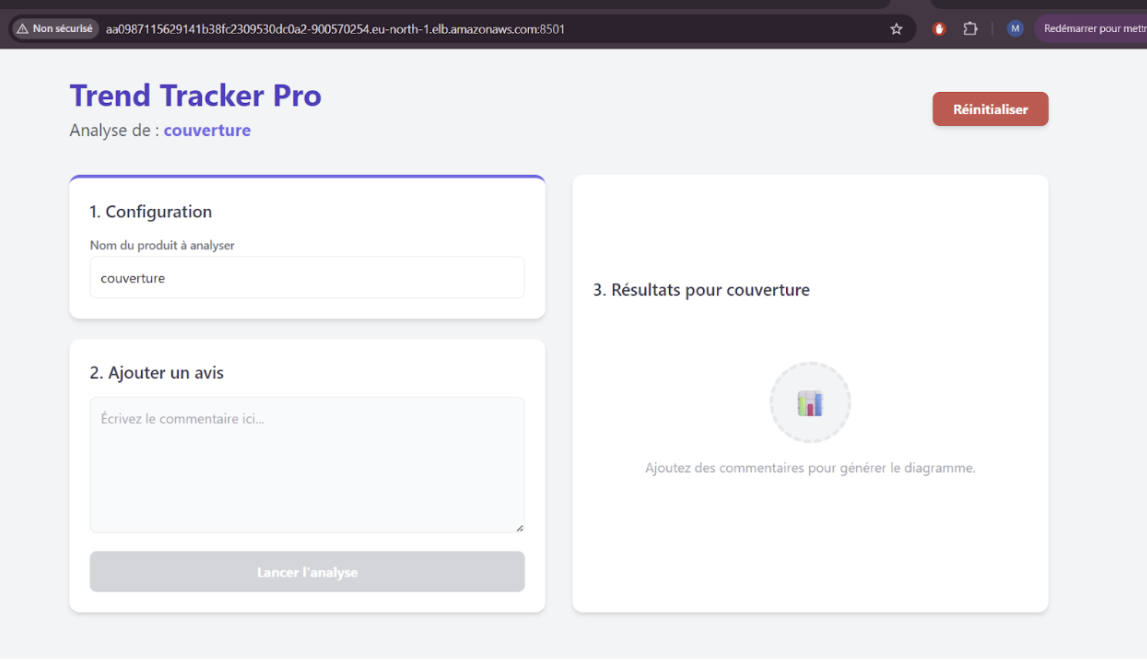Open the red extension icon in toolbar
The height and width of the screenshot is (660, 1147).
(939, 29)
